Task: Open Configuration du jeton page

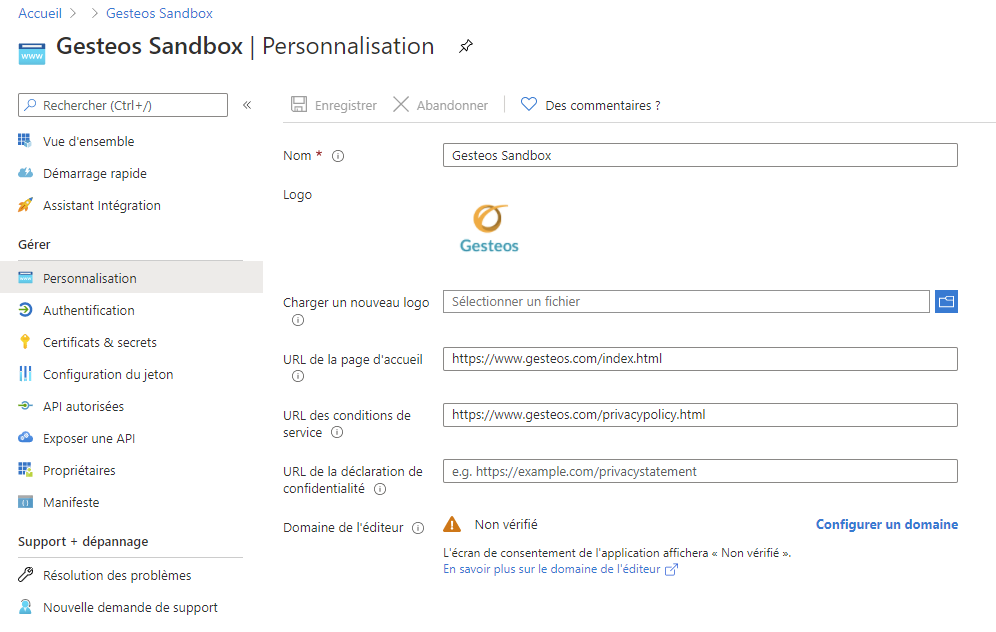Action: [107, 375]
